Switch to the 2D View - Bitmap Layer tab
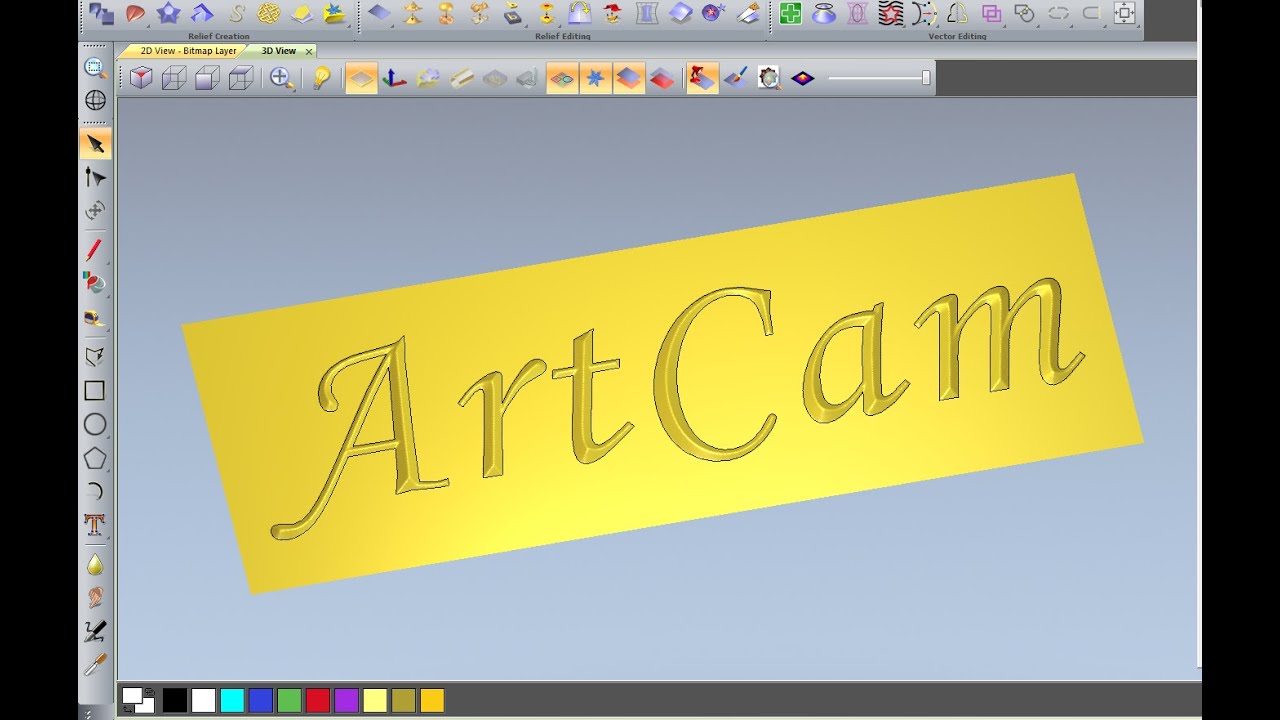1280x720 pixels. (187, 51)
